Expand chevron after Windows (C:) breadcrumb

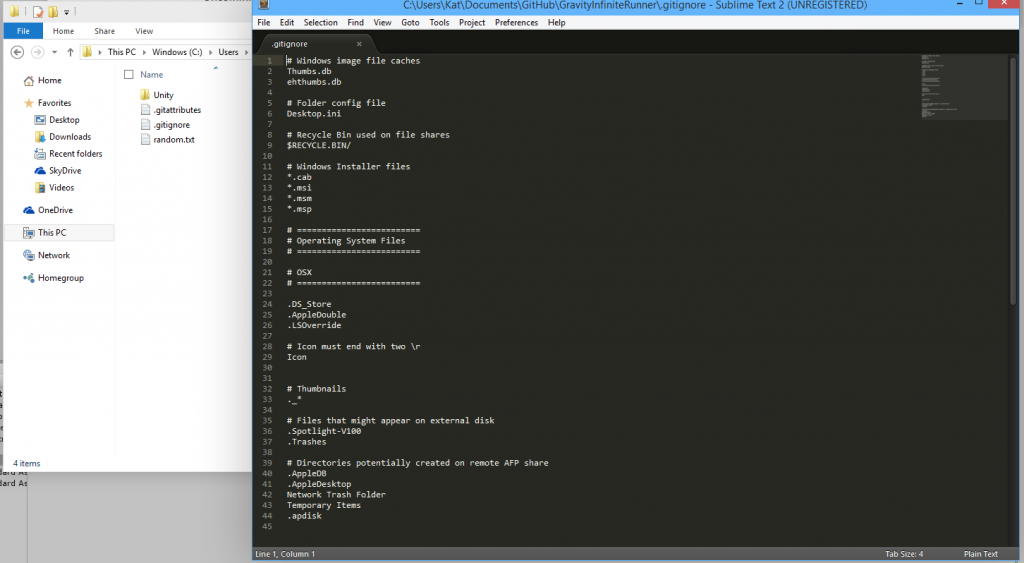pos(210,52)
